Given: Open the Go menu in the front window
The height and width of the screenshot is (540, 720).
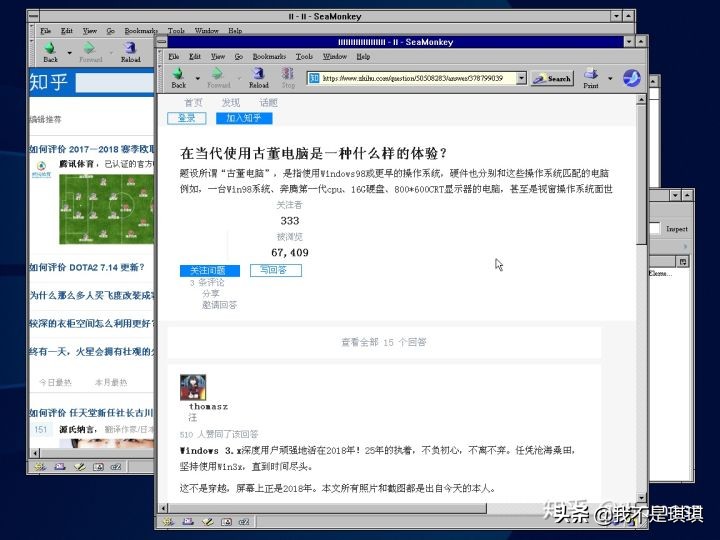Looking at the screenshot, I should coord(239,56).
